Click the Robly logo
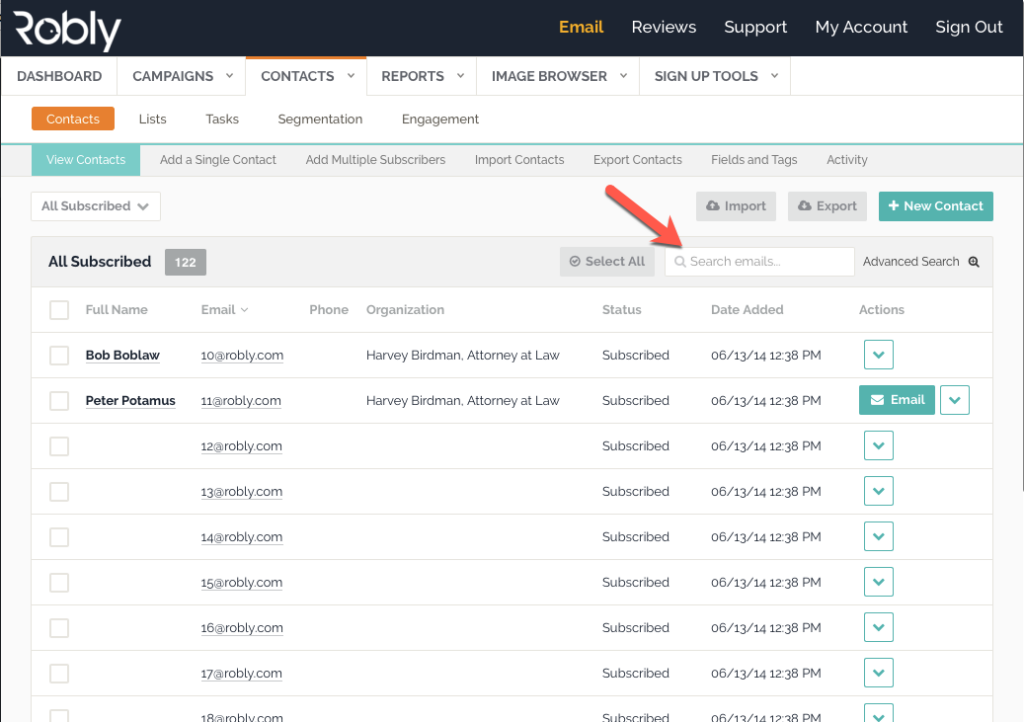The width and height of the screenshot is (1024, 722). tap(66, 28)
